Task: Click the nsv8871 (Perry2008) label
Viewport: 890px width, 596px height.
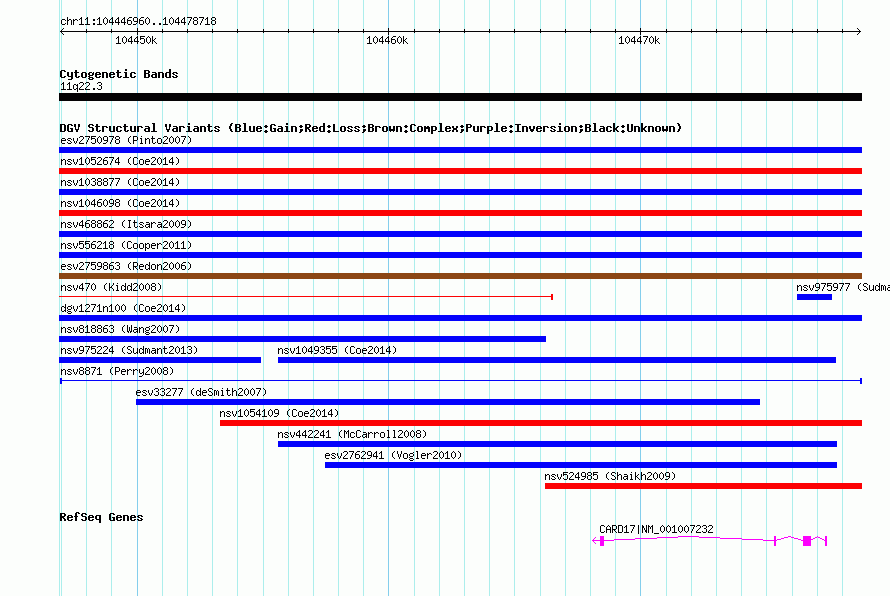Action: click(x=117, y=371)
